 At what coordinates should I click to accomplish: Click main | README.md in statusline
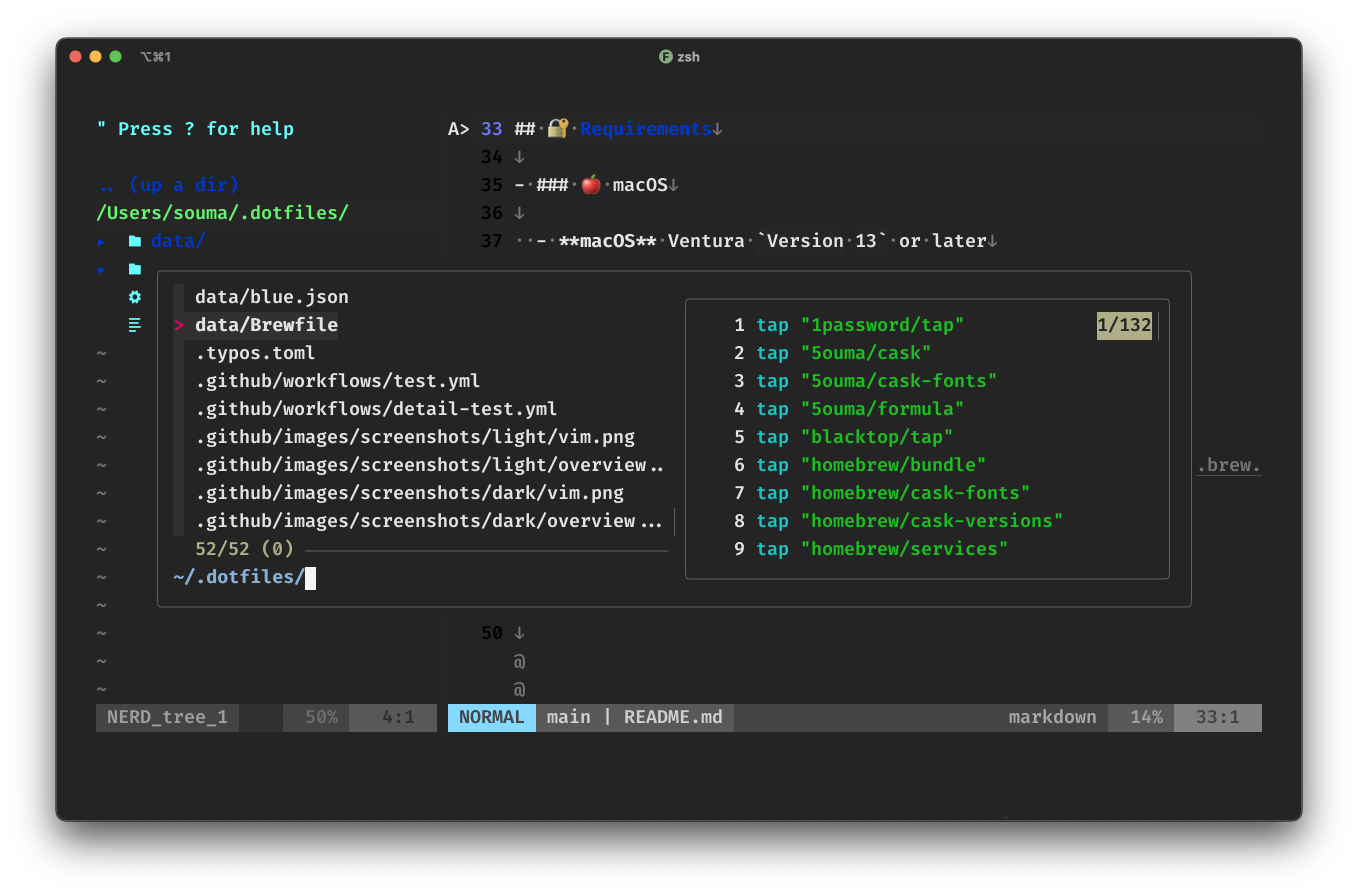(634, 717)
